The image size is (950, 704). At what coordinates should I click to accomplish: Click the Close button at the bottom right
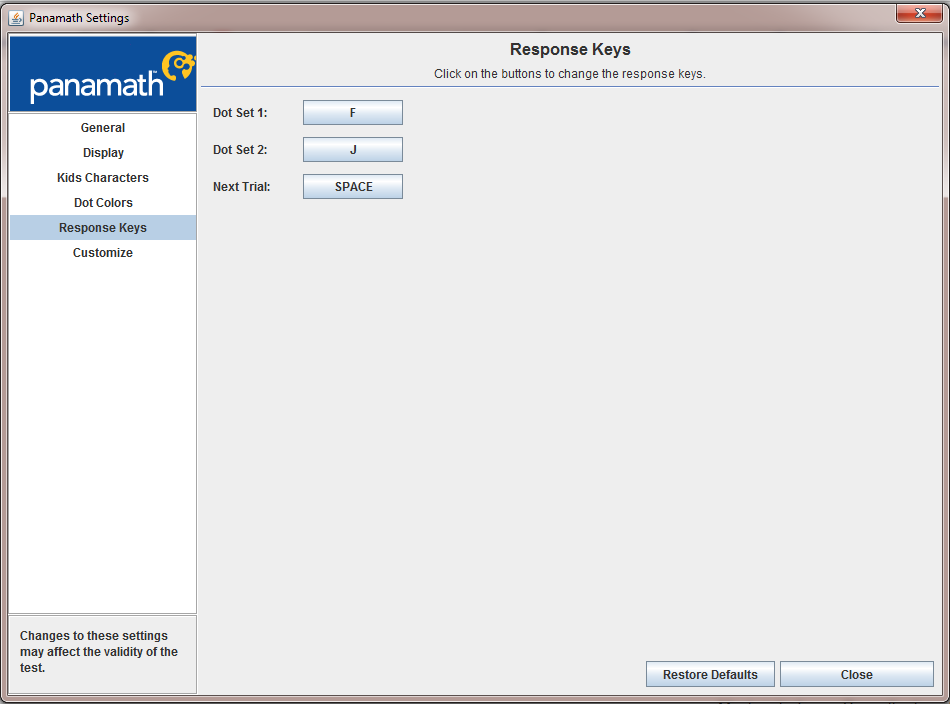pos(857,674)
